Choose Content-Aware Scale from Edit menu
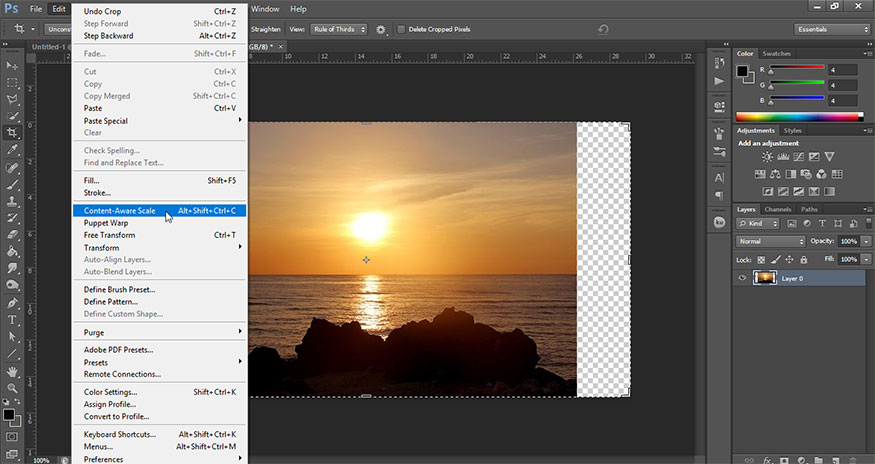The image size is (875, 464). pos(119,211)
